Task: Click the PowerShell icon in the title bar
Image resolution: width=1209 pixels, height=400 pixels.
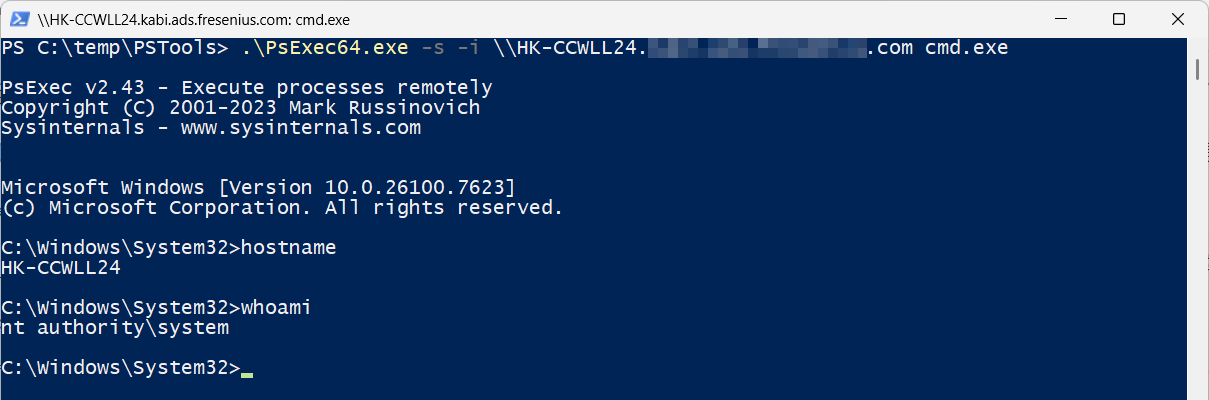Action: tap(15, 19)
